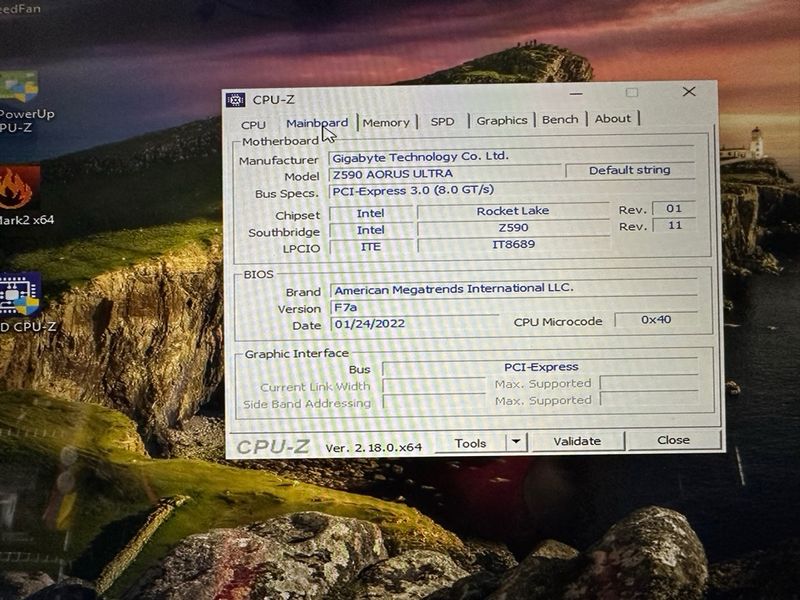Click the CPU-Z title bar app icon
Image resolution: width=800 pixels, height=600 pixels.
click(x=236, y=100)
